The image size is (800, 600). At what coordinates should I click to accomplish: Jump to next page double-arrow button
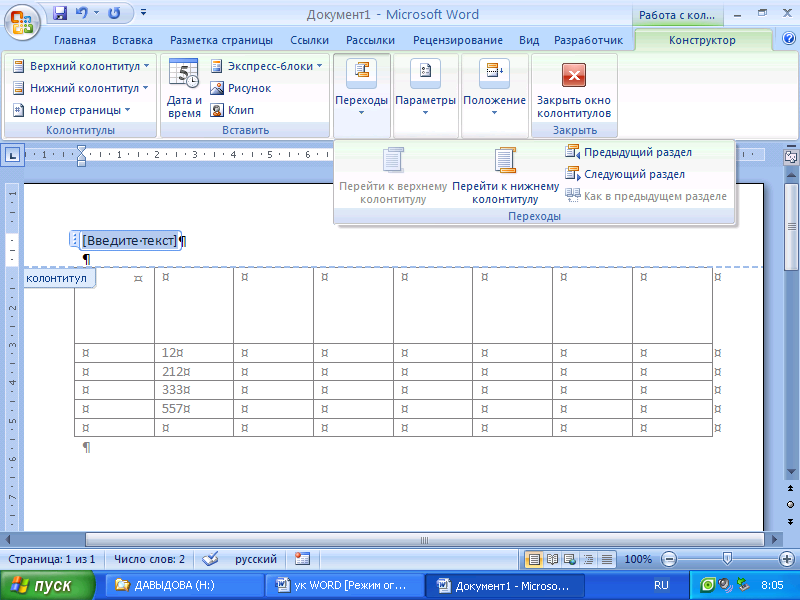pyautogui.click(x=790, y=521)
